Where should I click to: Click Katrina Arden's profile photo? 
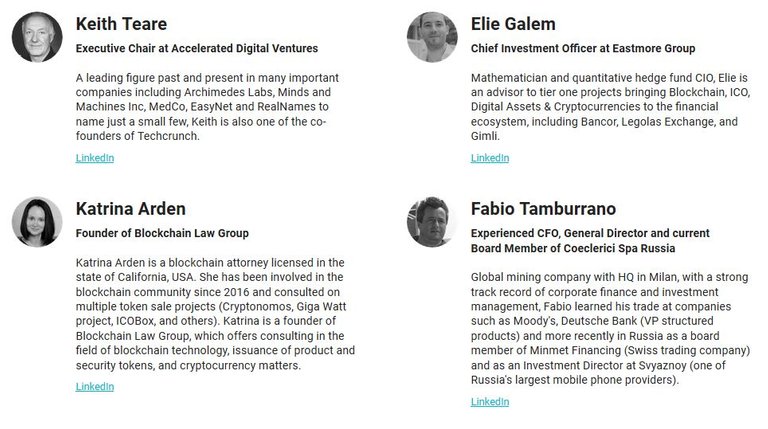(x=37, y=222)
